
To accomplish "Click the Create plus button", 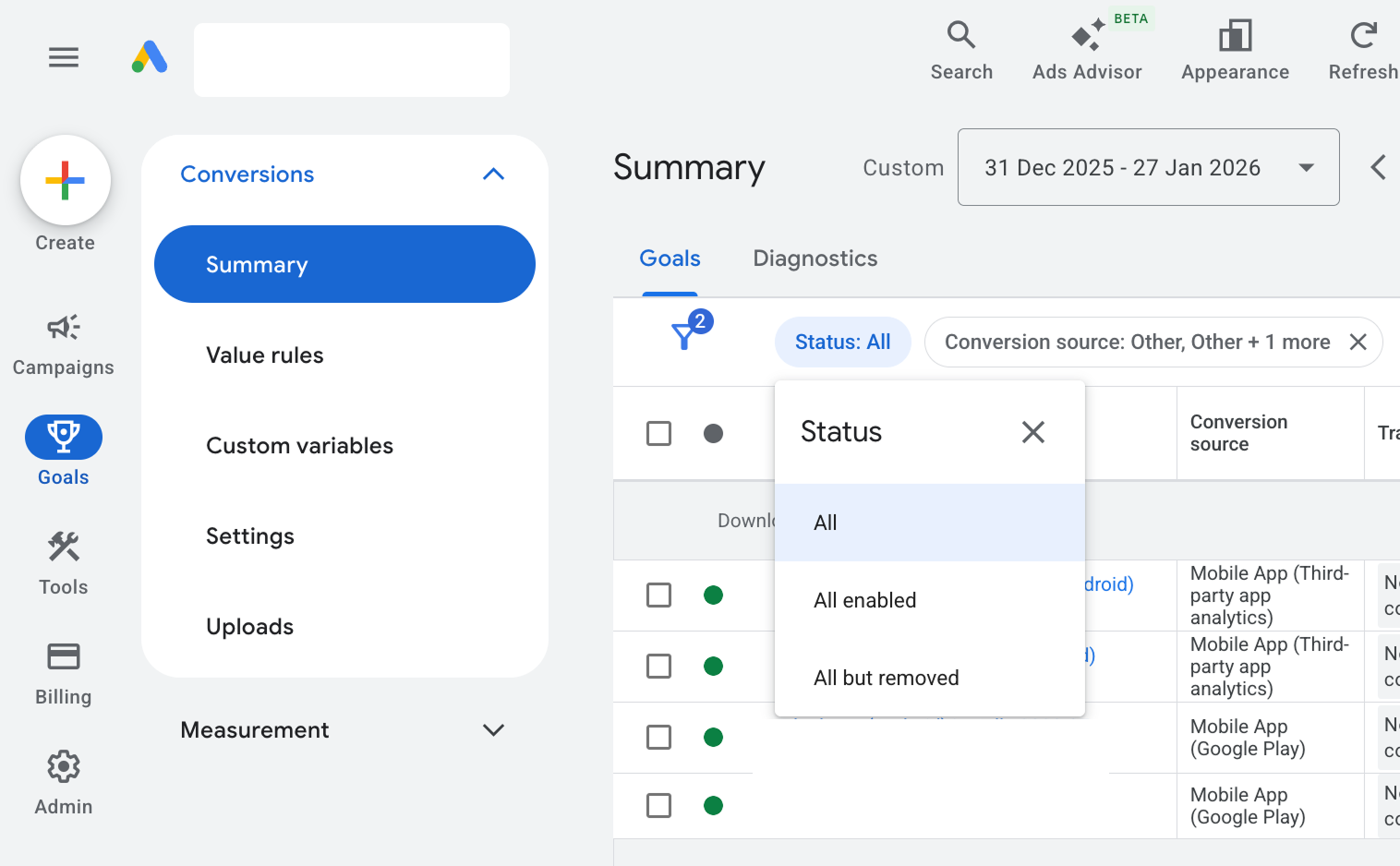I will (65, 180).
